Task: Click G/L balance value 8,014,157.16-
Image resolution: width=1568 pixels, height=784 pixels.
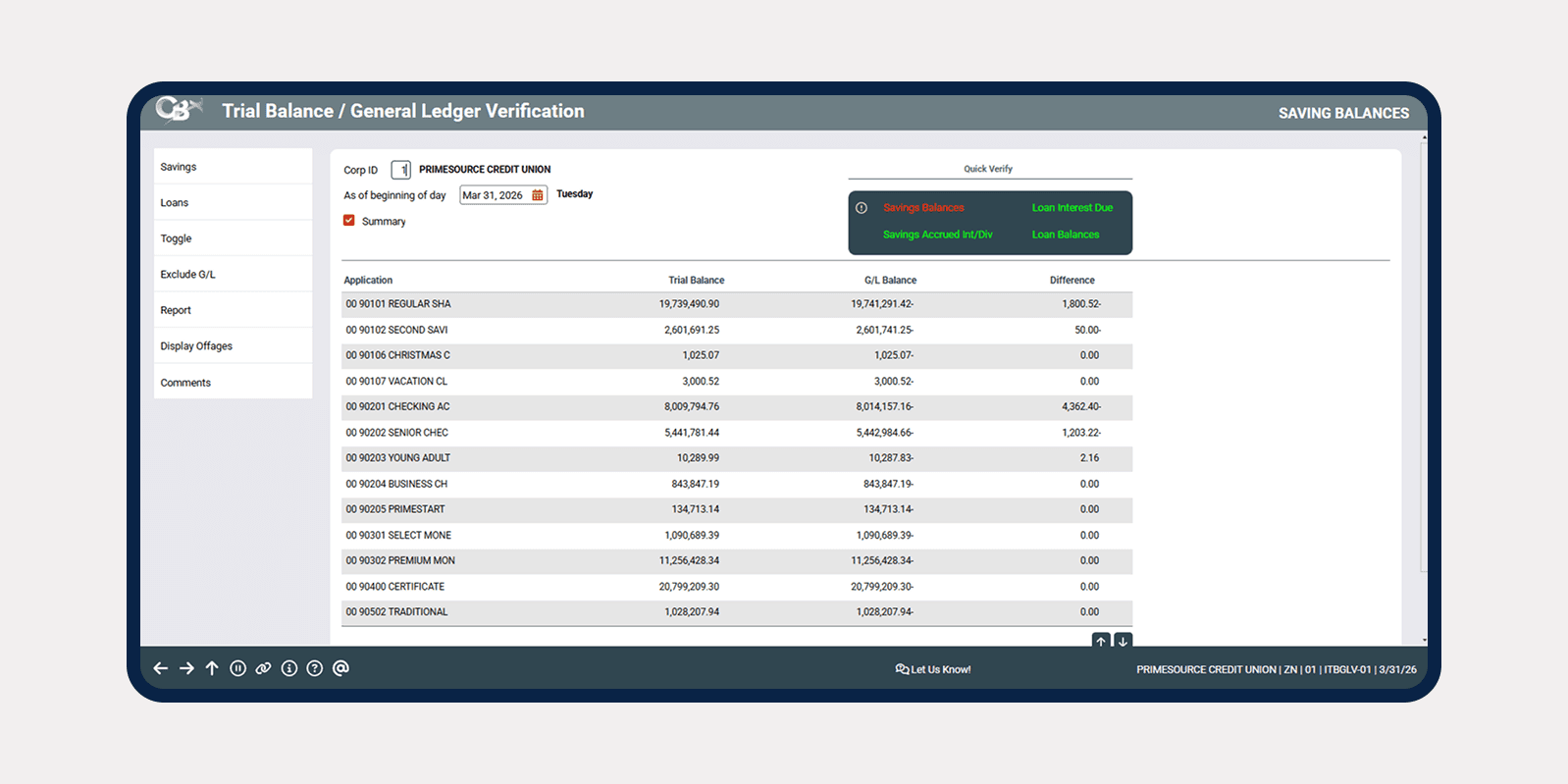Action: (x=884, y=406)
